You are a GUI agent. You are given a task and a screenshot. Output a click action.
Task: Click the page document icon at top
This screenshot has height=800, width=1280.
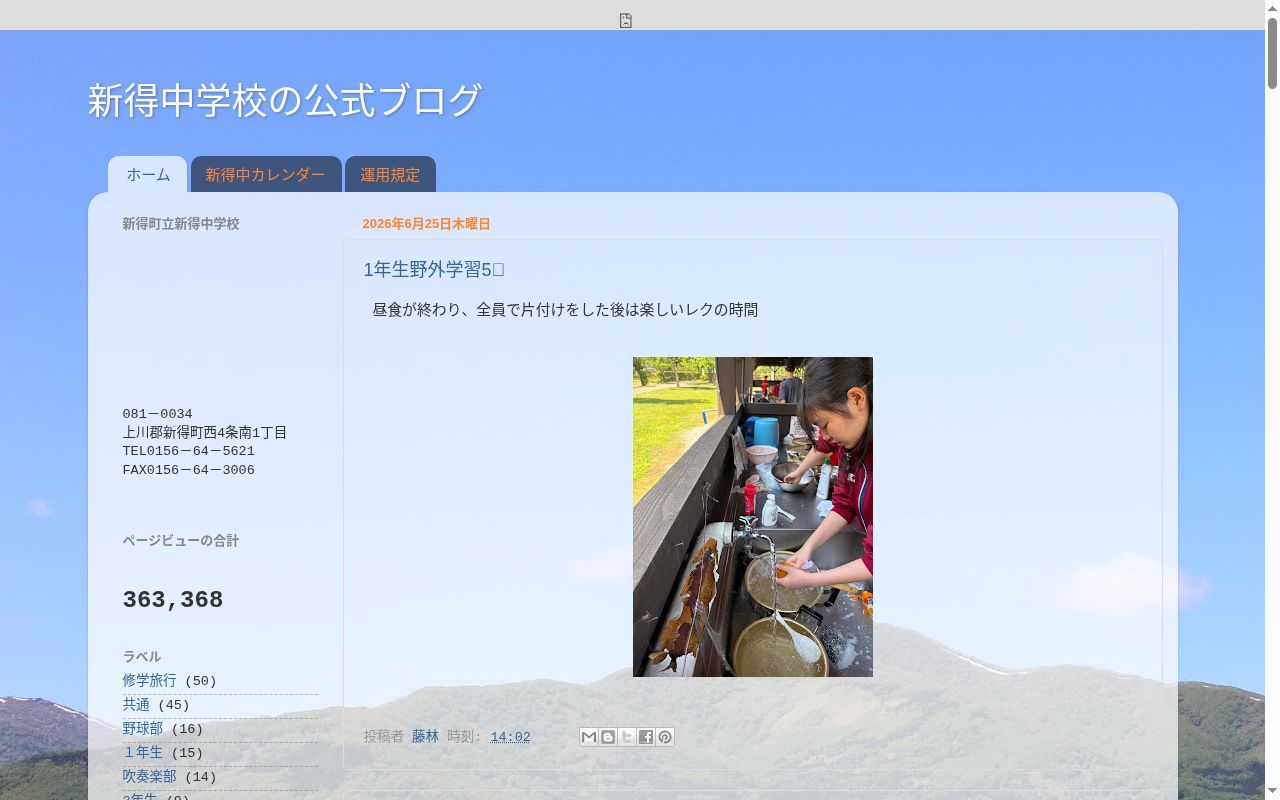pyautogui.click(x=626, y=21)
